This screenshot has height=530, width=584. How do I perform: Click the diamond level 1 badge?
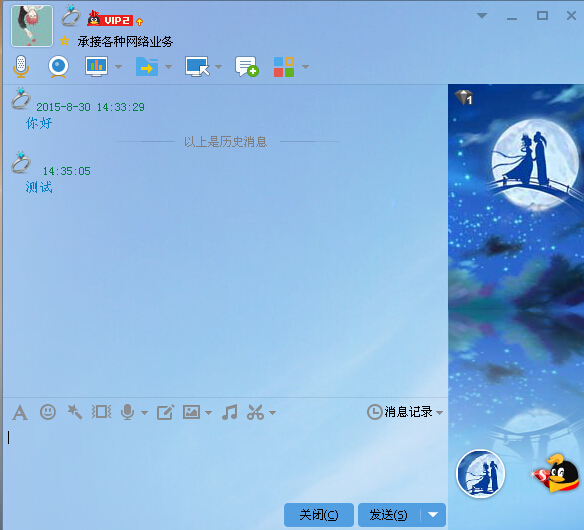click(464, 97)
